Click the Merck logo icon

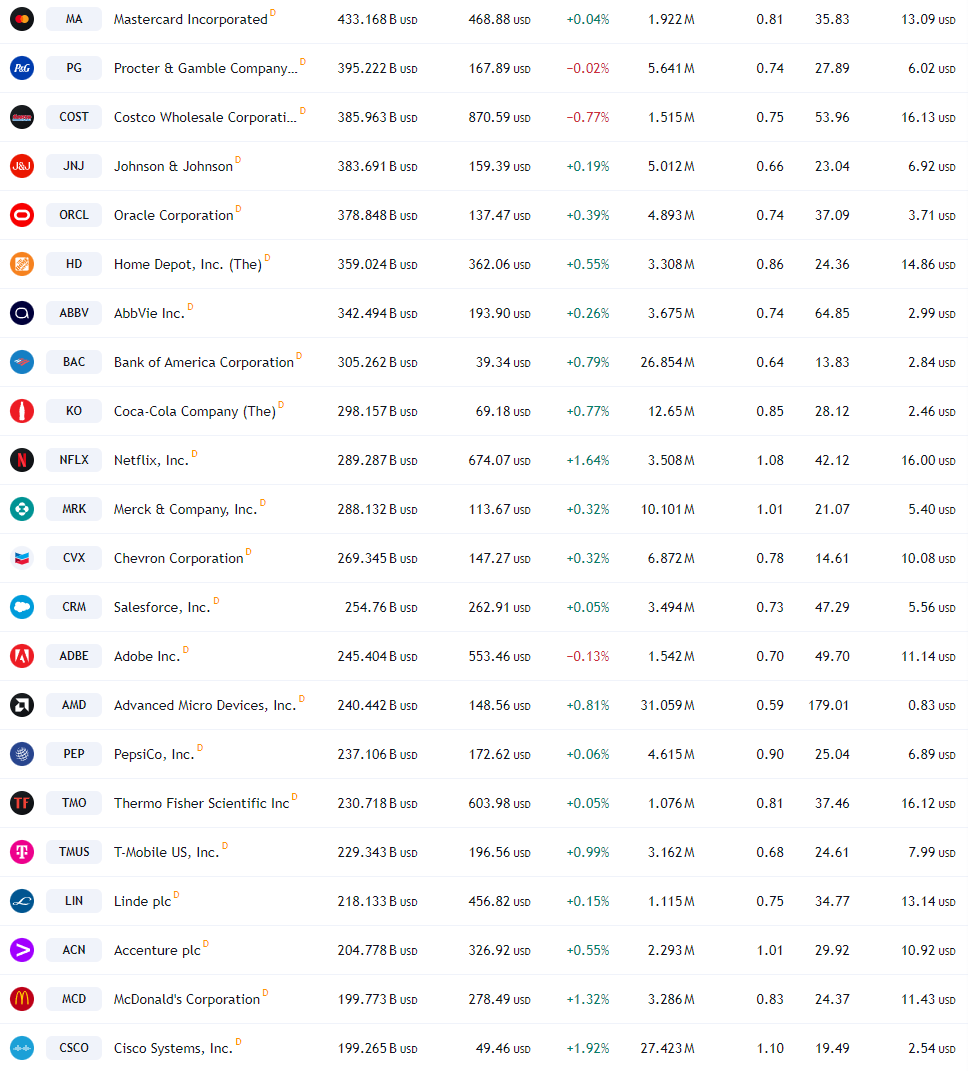(x=22, y=509)
